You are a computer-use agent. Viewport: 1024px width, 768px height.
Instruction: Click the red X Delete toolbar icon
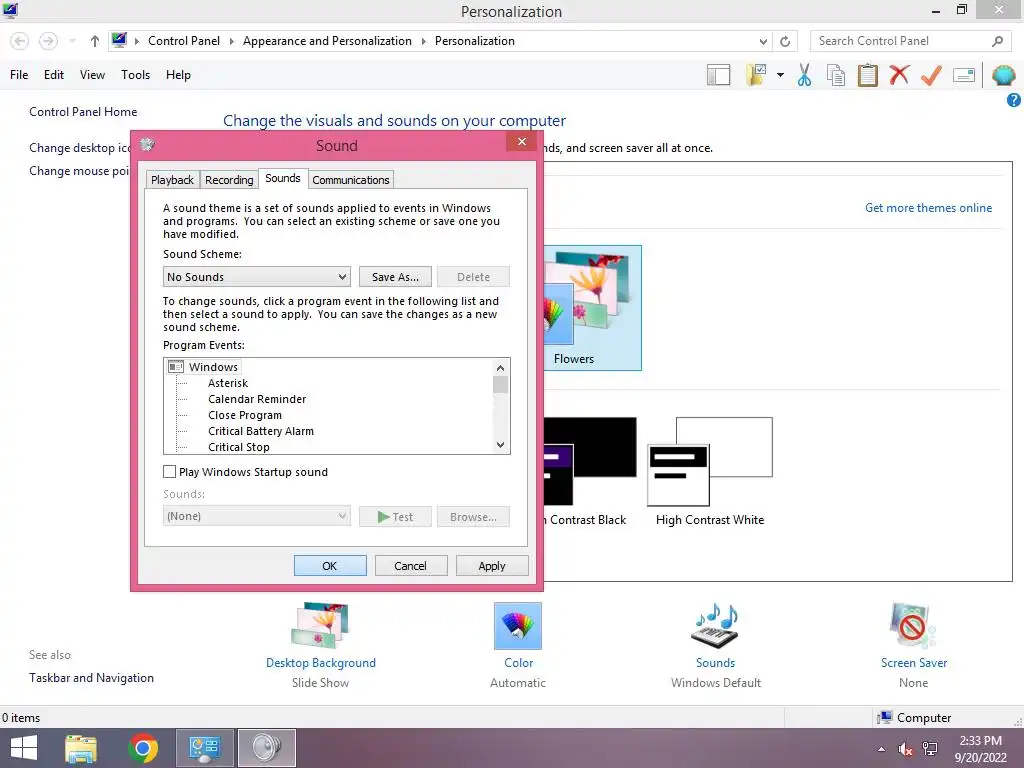click(x=899, y=74)
